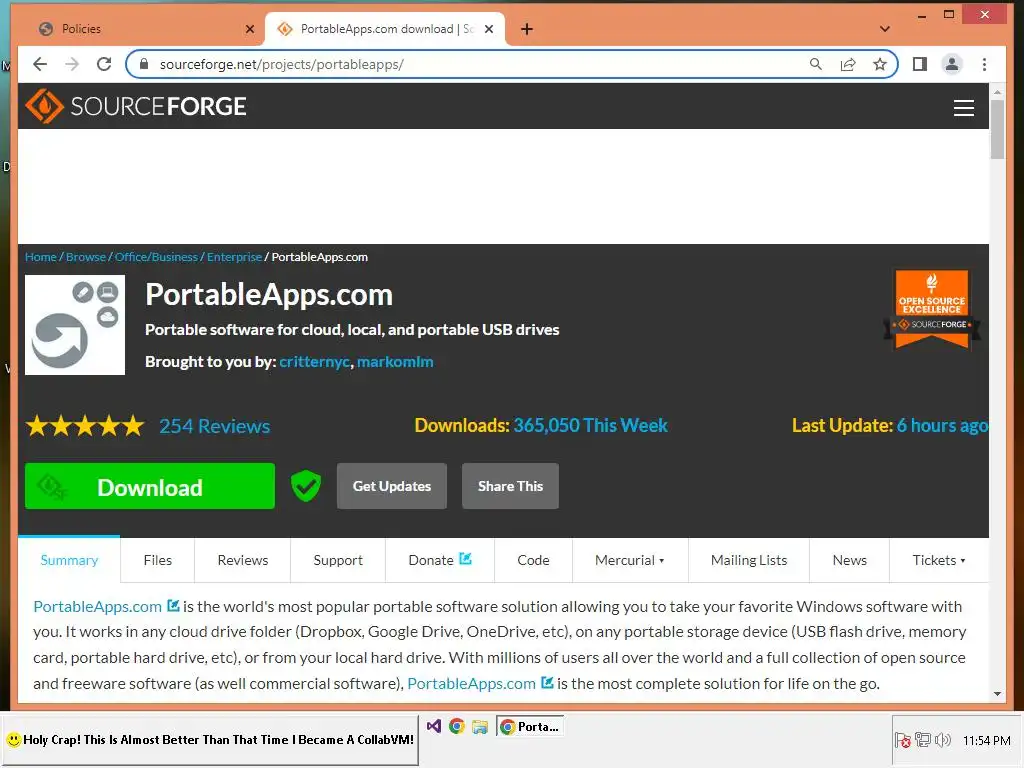Open Visual Studio from the taskbar

coord(434,726)
